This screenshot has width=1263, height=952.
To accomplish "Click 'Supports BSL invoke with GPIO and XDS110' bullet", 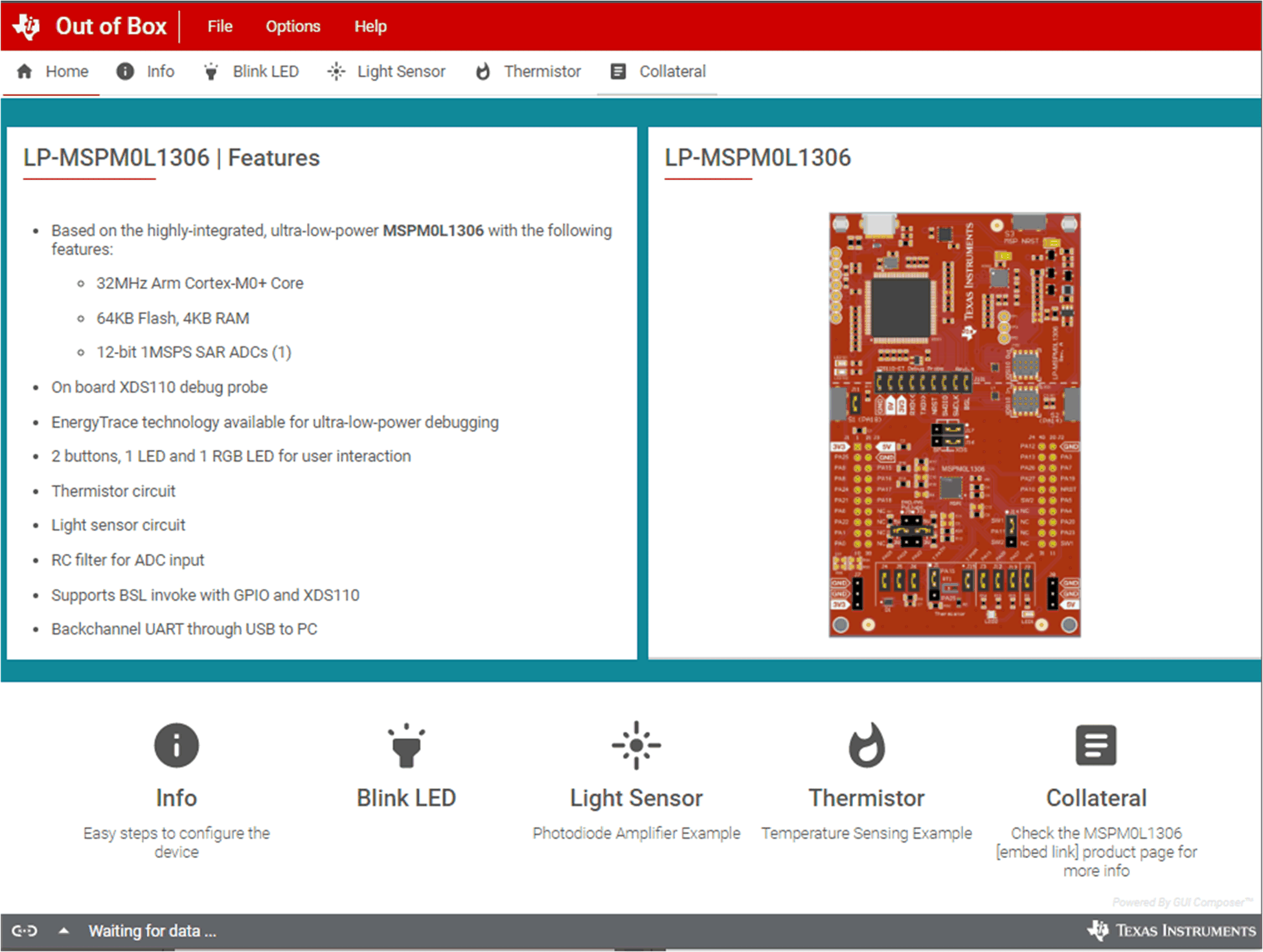I will click(205, 595).
